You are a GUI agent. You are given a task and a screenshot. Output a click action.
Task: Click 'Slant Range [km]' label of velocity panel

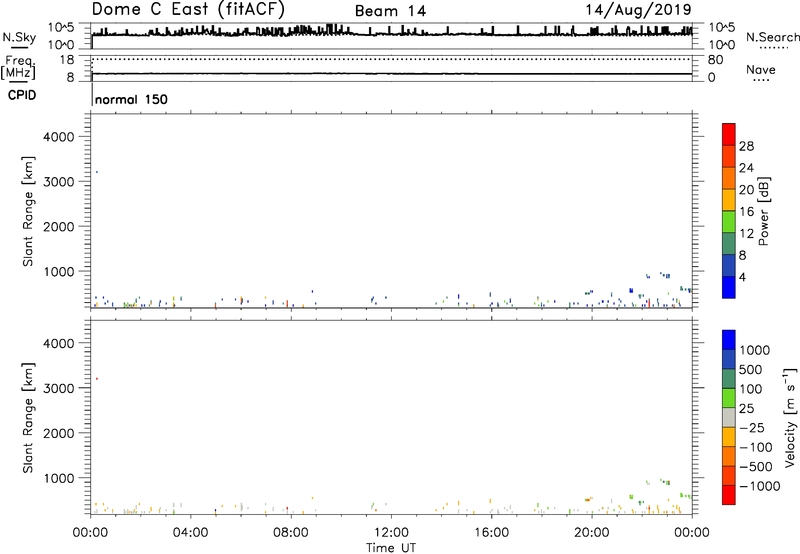28,418
